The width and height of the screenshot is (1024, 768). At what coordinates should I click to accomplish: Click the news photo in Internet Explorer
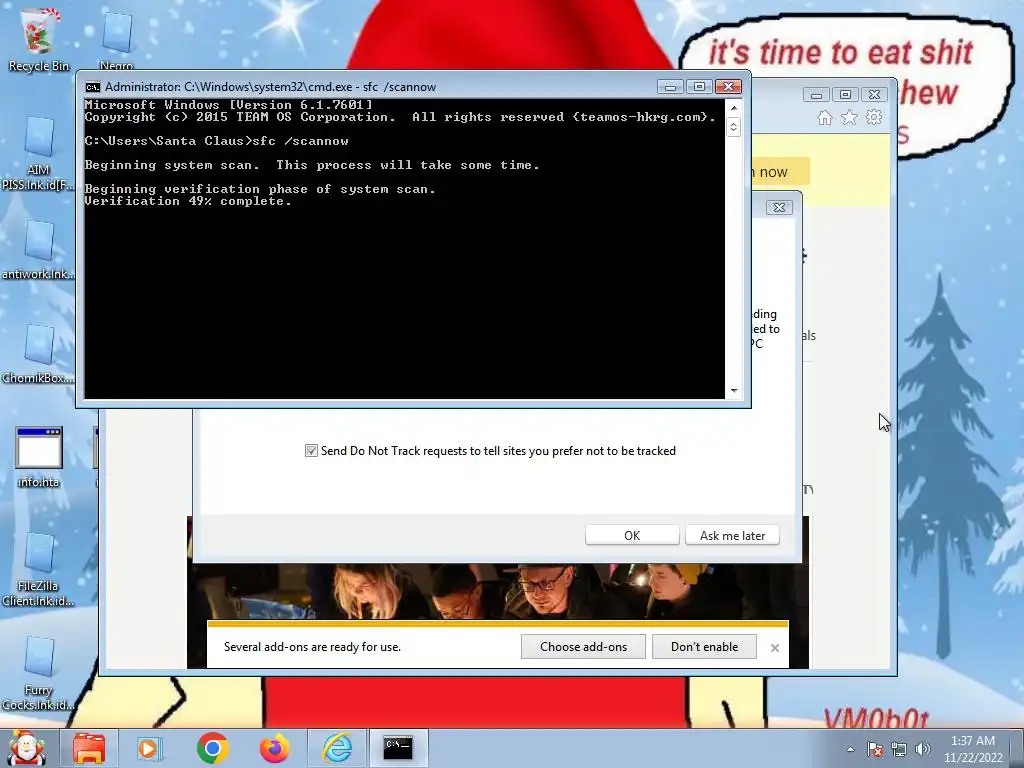pos(498,591)
